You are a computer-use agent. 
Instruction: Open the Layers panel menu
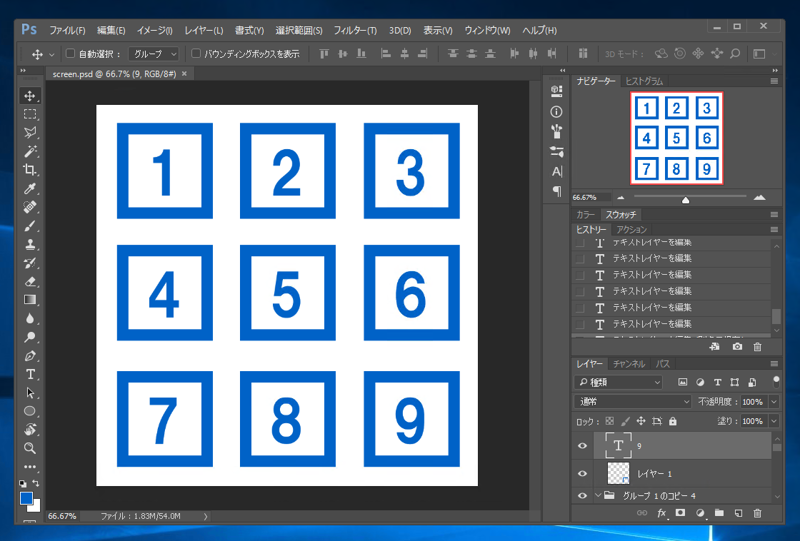click(x=774, y=364)
